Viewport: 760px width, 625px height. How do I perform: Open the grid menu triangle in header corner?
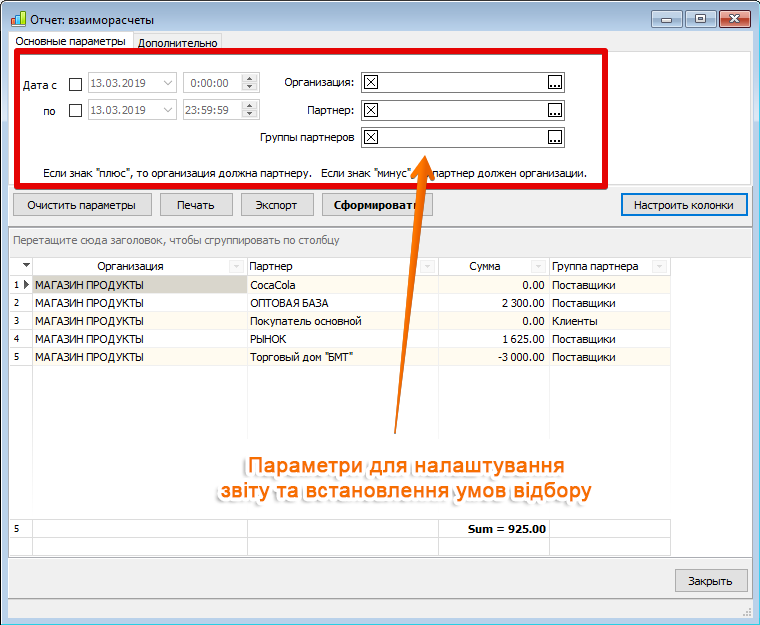[x=26, y=265]
